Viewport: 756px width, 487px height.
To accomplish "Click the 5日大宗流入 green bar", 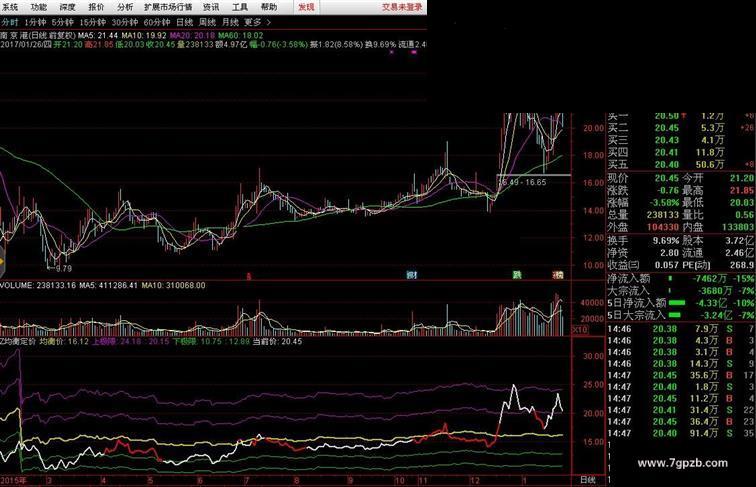I will [675, 315].
